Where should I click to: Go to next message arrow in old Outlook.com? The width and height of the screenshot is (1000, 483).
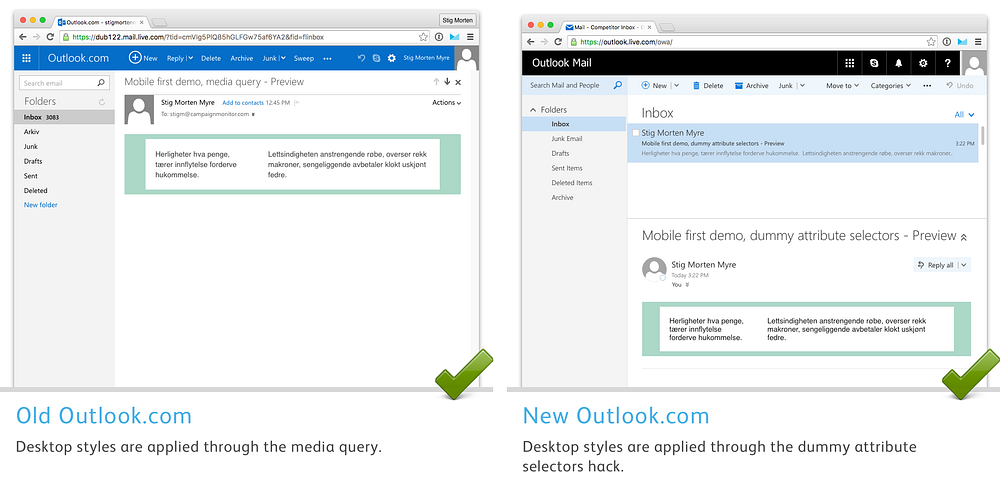pyautogui.click(x=447, y=82)
